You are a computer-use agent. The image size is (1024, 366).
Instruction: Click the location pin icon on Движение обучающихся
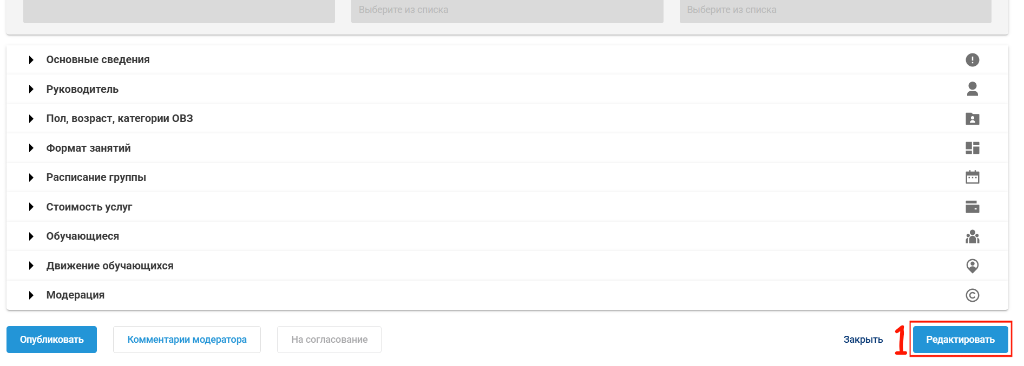tap(972, 265)
